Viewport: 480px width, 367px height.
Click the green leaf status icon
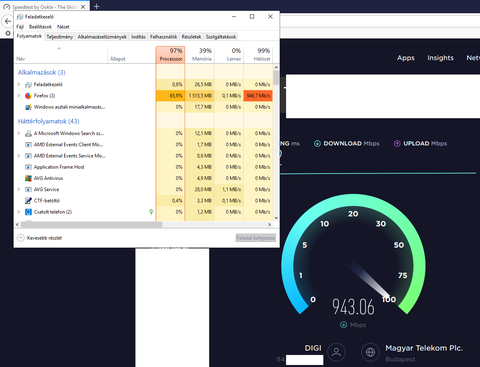pos(151,212)
